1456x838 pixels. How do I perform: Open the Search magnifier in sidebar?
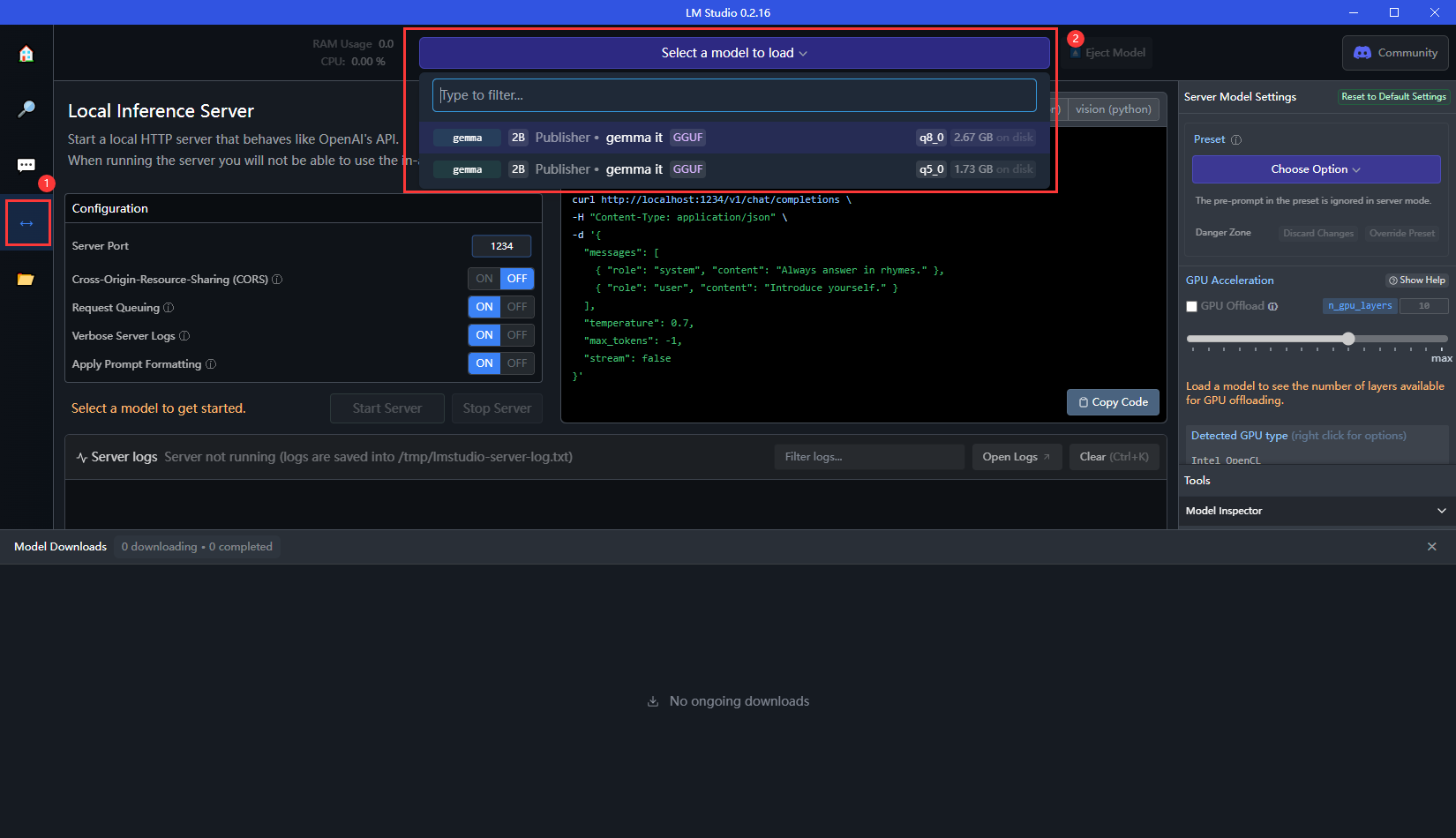pos(26,109)
